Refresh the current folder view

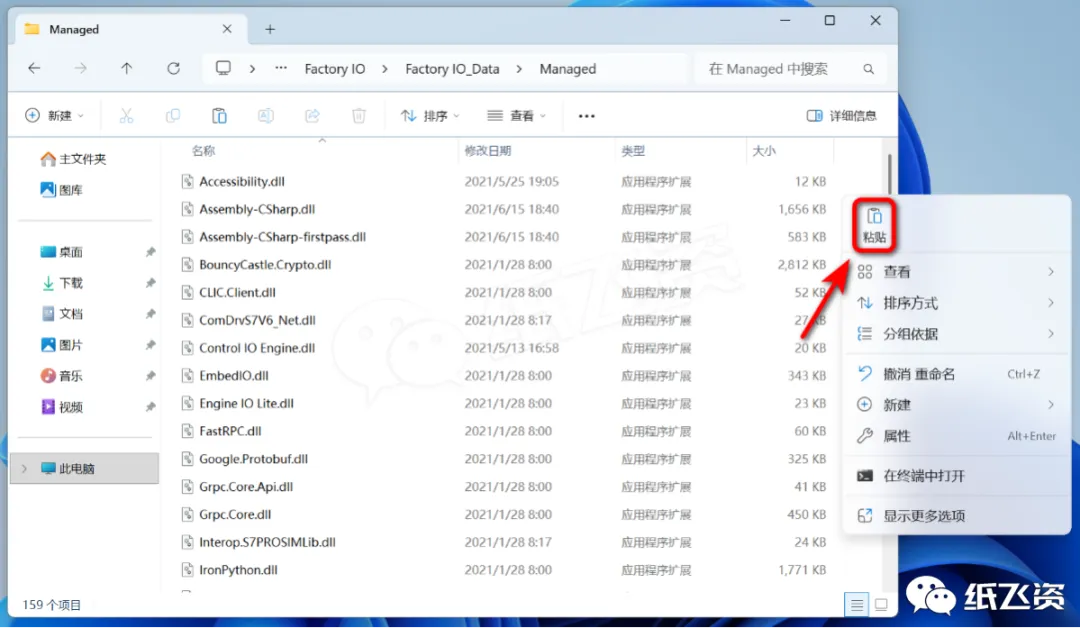coord(174,68)
